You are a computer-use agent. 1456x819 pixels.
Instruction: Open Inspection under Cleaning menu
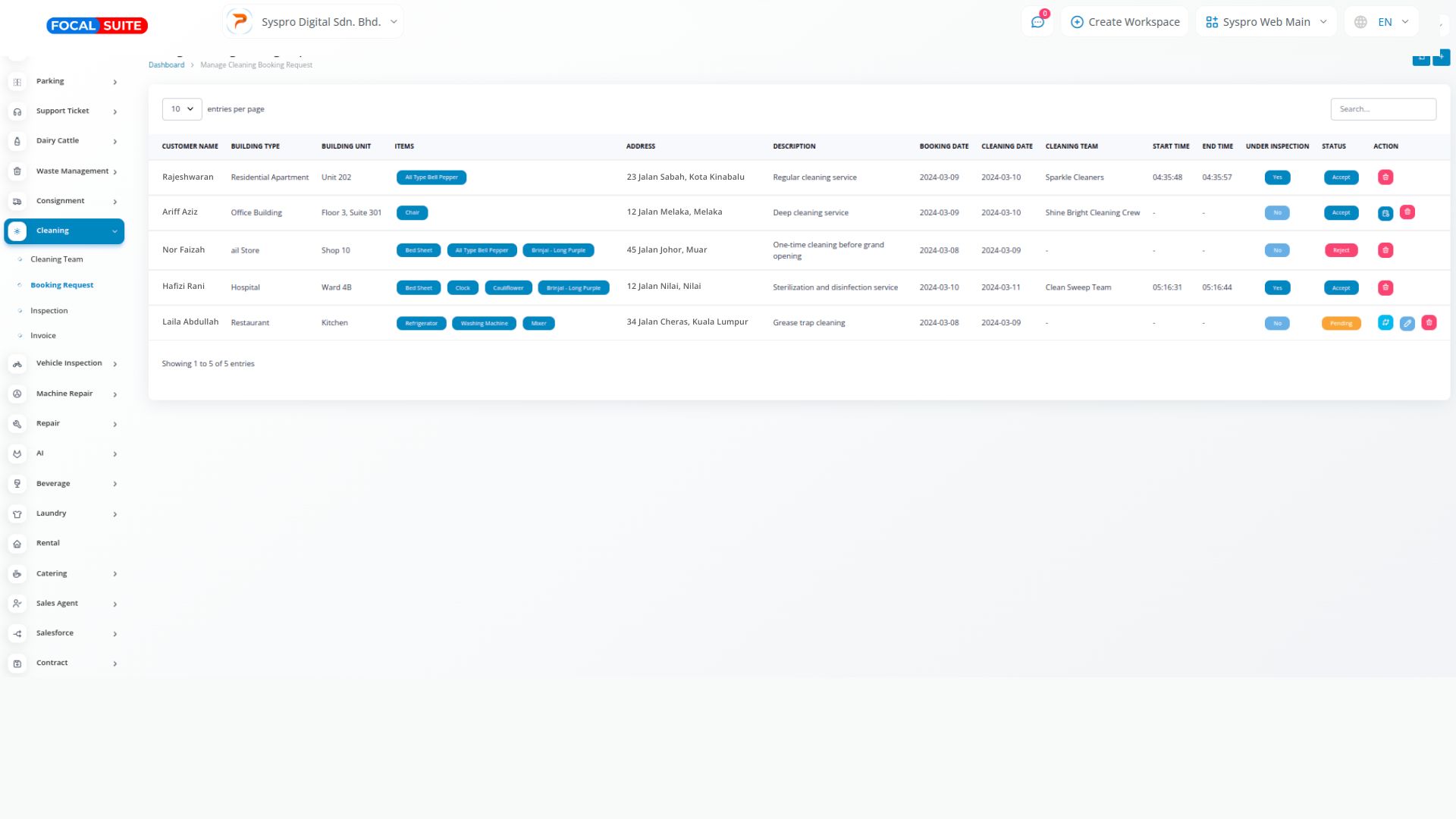pos(49,311)
